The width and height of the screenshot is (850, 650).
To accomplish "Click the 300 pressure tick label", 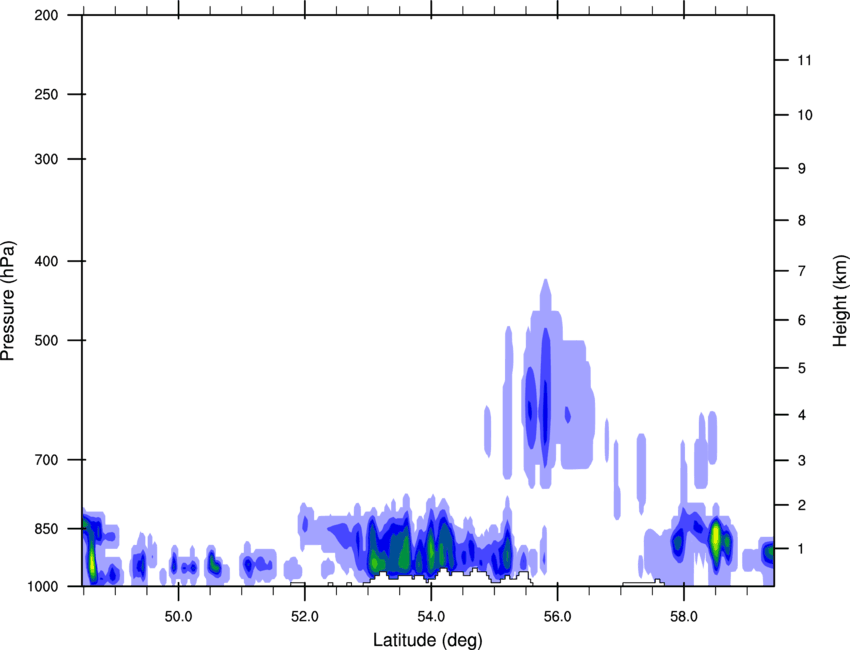I will coord(46,159).
